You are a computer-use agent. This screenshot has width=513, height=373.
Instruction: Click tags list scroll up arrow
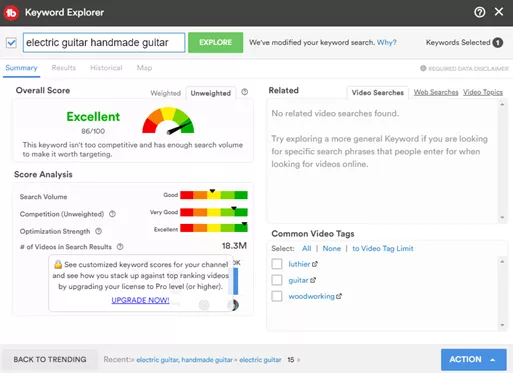[x=502, y=262]
